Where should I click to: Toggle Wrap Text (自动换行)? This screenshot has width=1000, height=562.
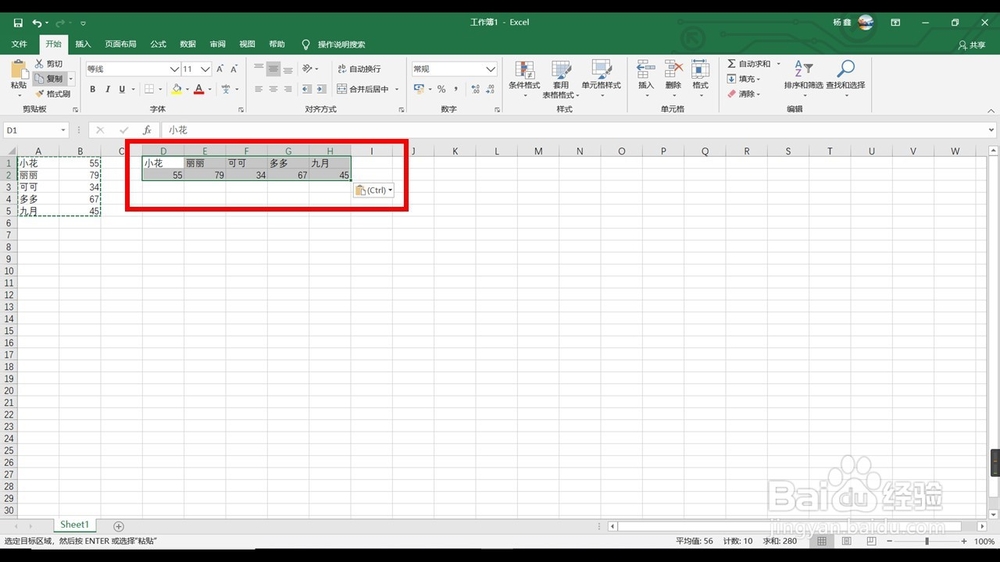tap(359, 69)
